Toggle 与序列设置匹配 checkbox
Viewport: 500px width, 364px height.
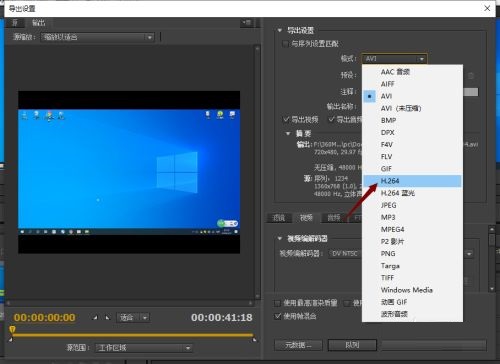[285, 44]
